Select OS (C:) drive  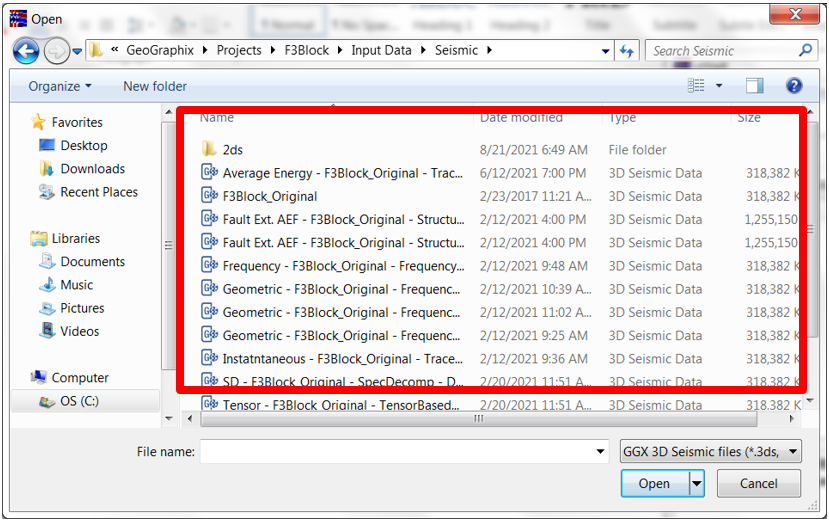85,401
